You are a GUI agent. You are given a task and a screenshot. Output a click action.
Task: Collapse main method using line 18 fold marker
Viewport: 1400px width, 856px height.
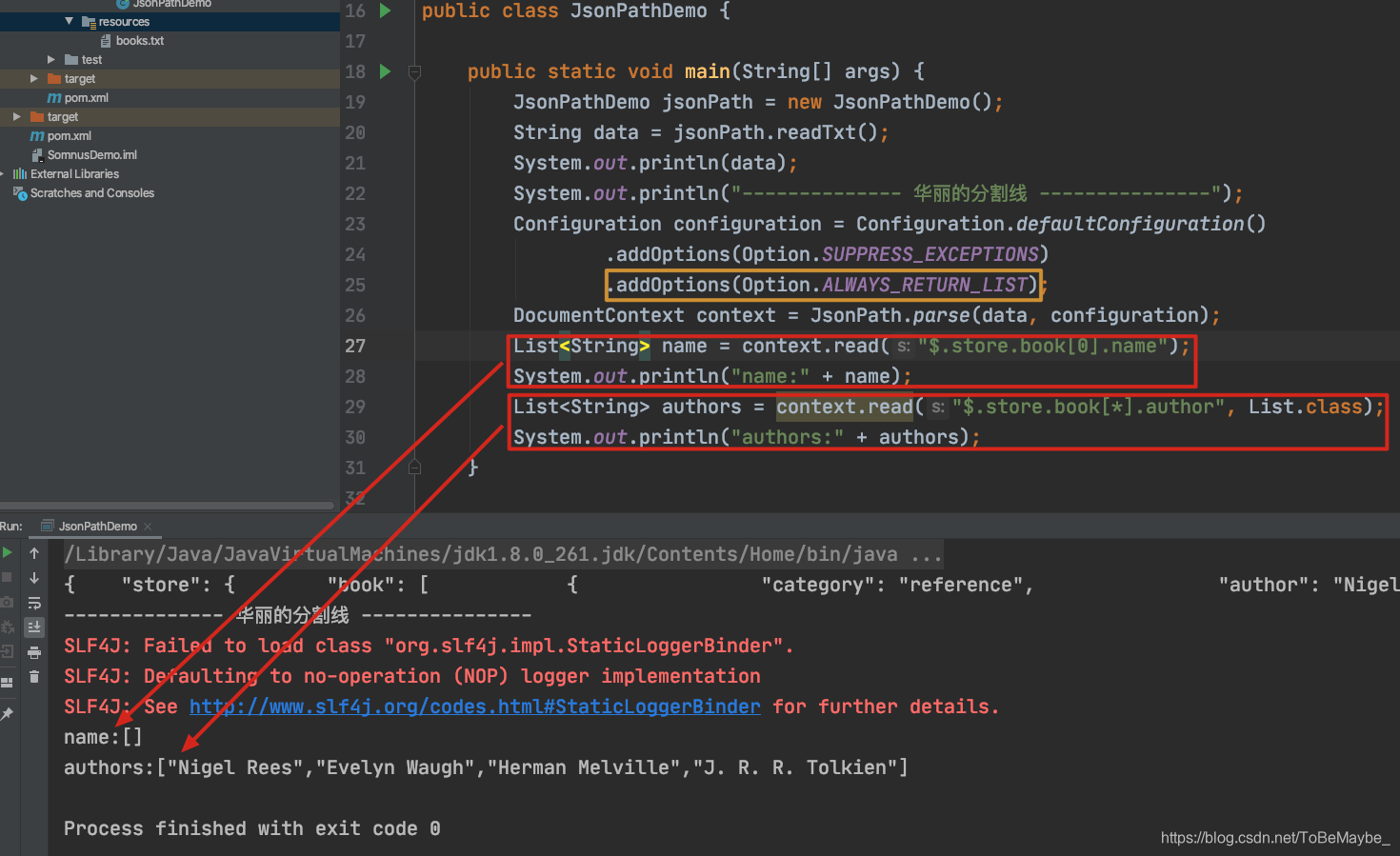point(415,71)
